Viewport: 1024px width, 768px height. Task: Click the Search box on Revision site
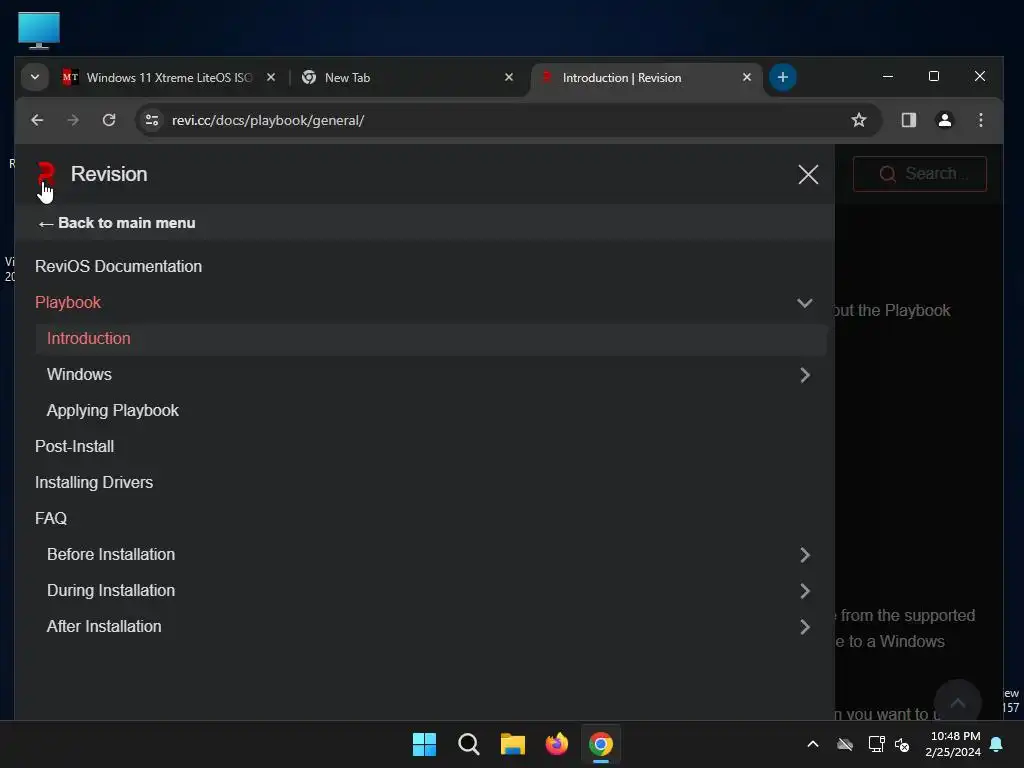click(920, 174)
